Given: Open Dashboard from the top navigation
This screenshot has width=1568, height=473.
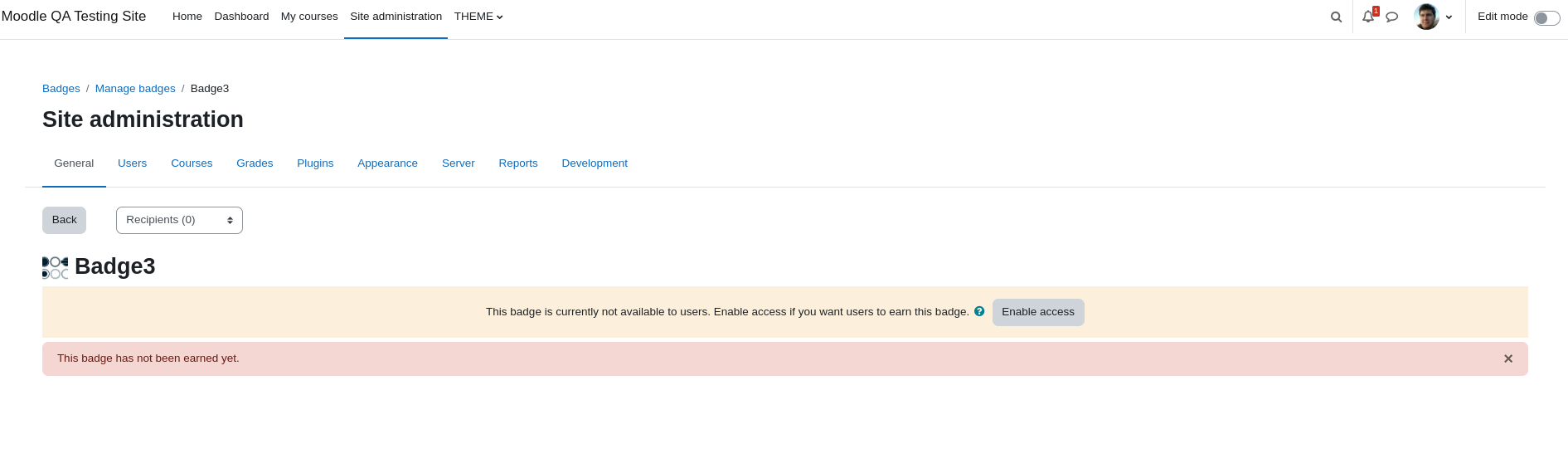Looking at the screenshot, I should 241,17.
